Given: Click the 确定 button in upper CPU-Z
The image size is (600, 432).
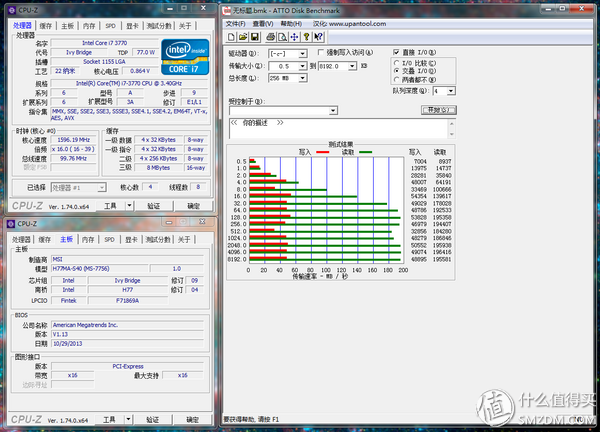Looking at the screenshot, I should [x=193, y=206].
